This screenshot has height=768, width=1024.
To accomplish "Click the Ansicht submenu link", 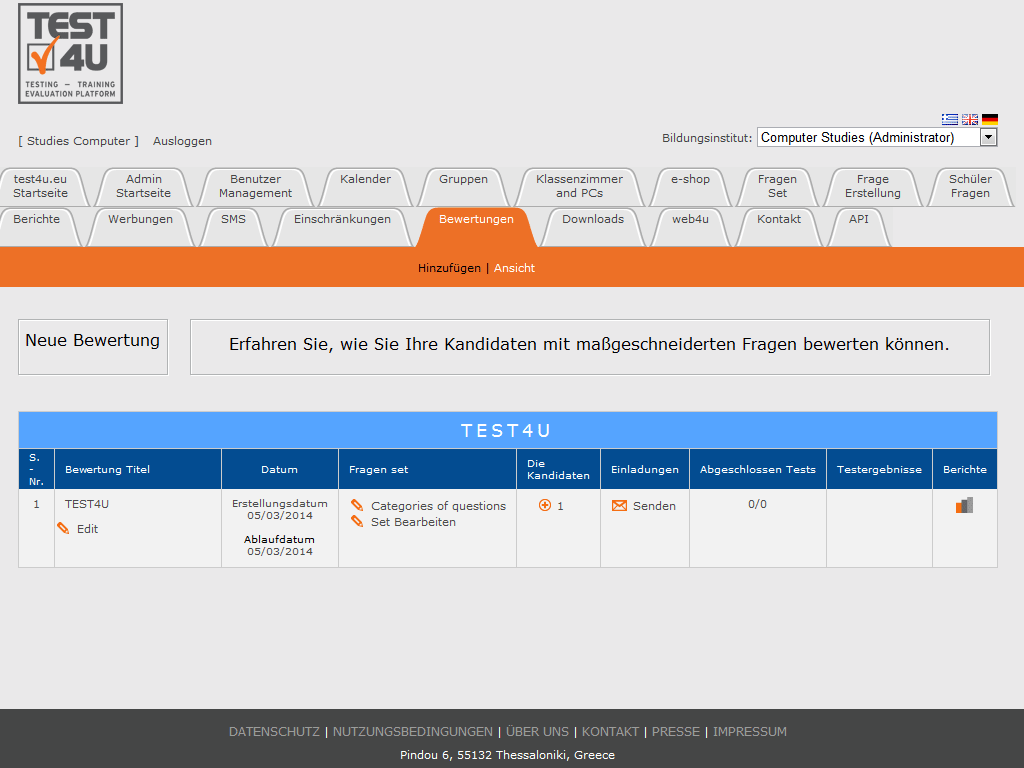I will (x=514, y=268).
